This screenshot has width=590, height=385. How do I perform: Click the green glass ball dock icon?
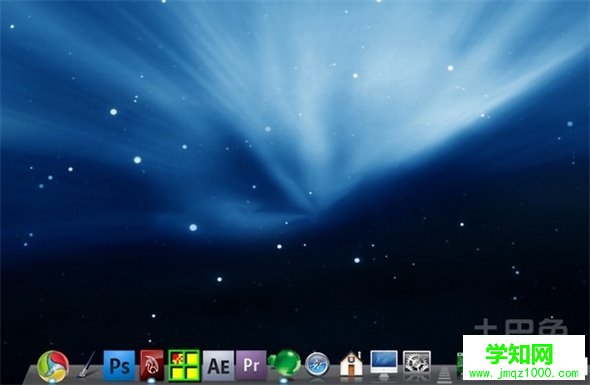tap(285, 363)
